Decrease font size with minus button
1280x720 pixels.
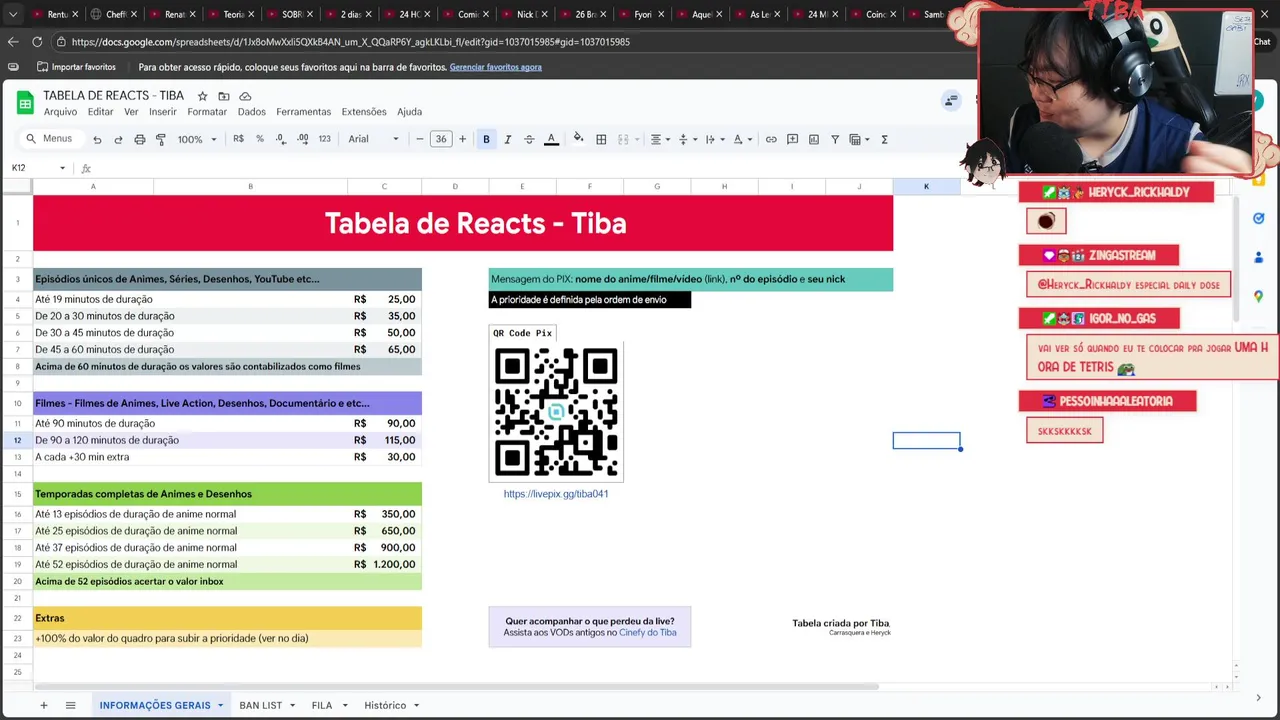(419, 139)
